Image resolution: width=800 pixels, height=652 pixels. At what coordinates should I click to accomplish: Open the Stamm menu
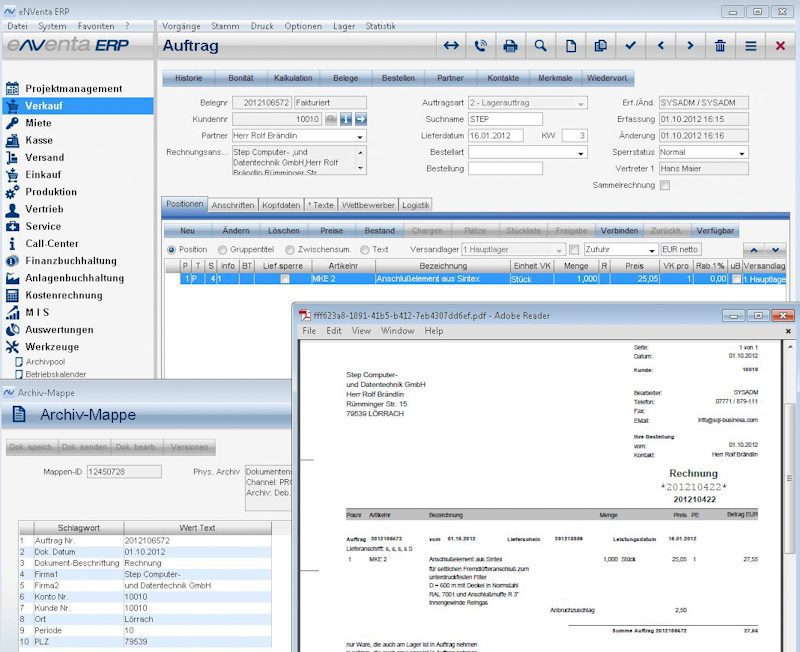click(x=225, y=26)
